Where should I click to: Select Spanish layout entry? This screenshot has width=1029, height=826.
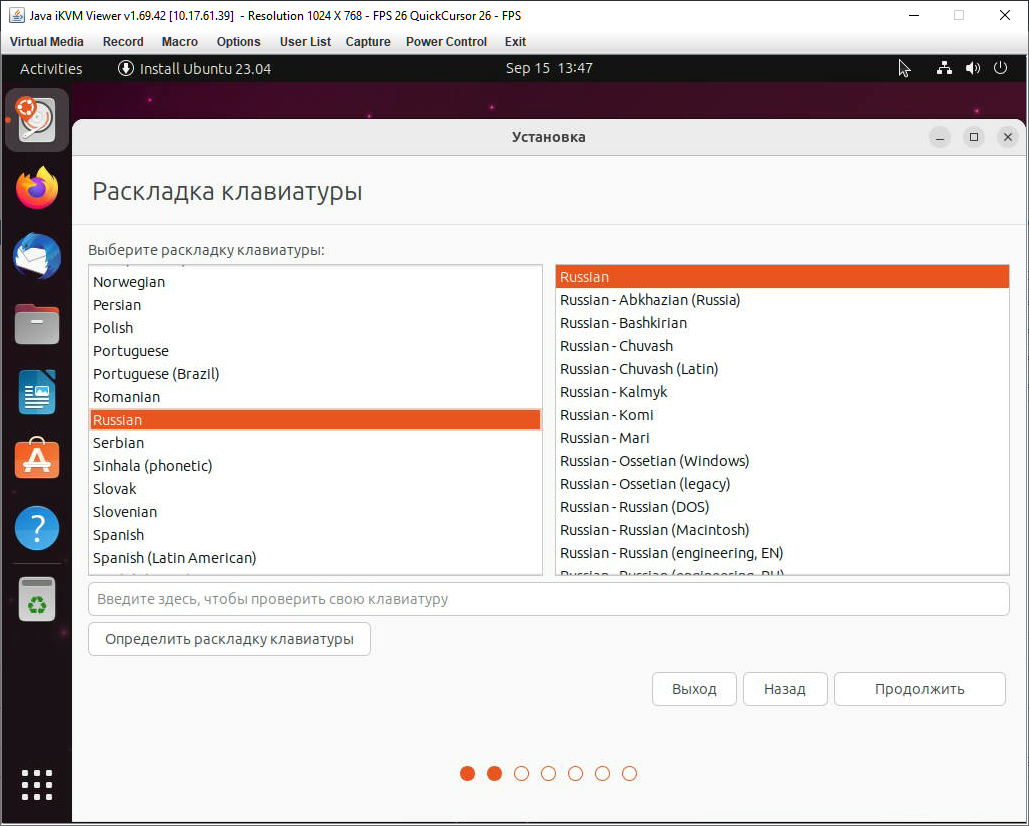315,535
